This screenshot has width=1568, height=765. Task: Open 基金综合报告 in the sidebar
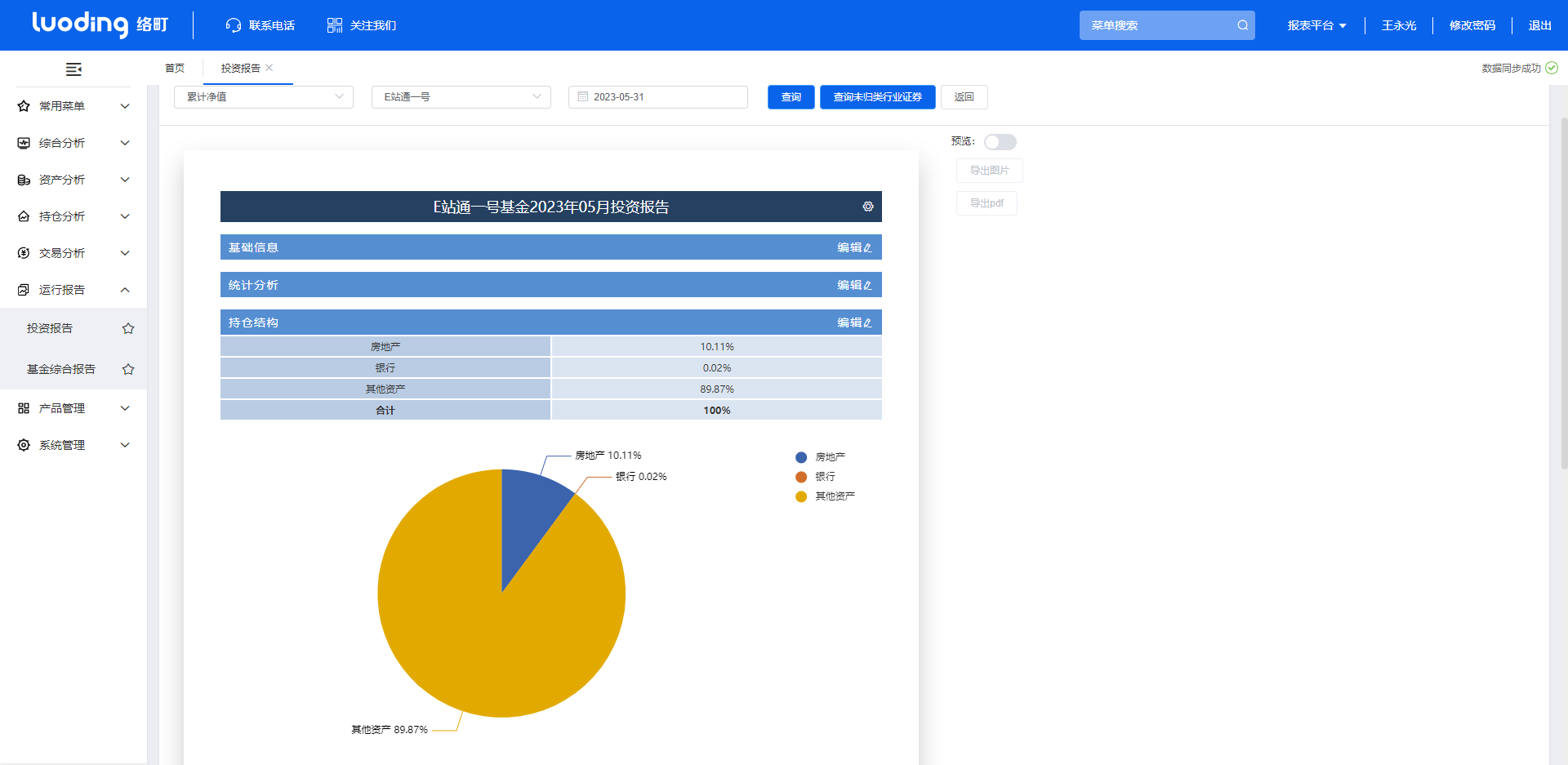click(61, 369)
